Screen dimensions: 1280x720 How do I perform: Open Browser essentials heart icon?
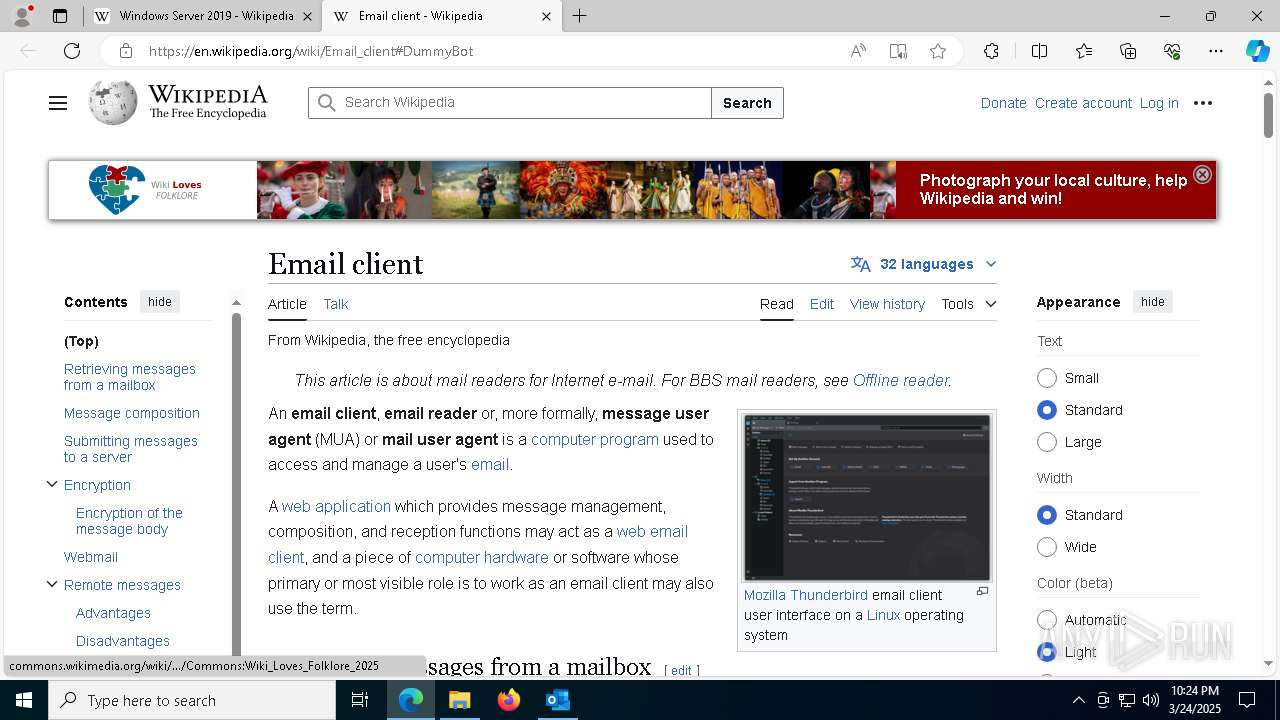[x=1172, y=51]
